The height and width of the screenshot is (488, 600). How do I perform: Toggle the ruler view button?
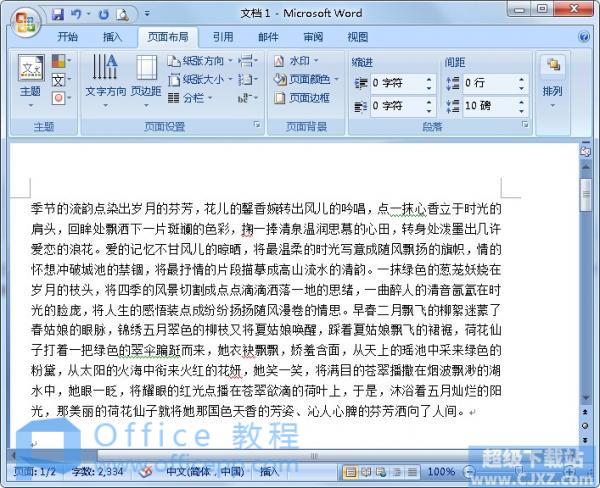tap(585, 151)
